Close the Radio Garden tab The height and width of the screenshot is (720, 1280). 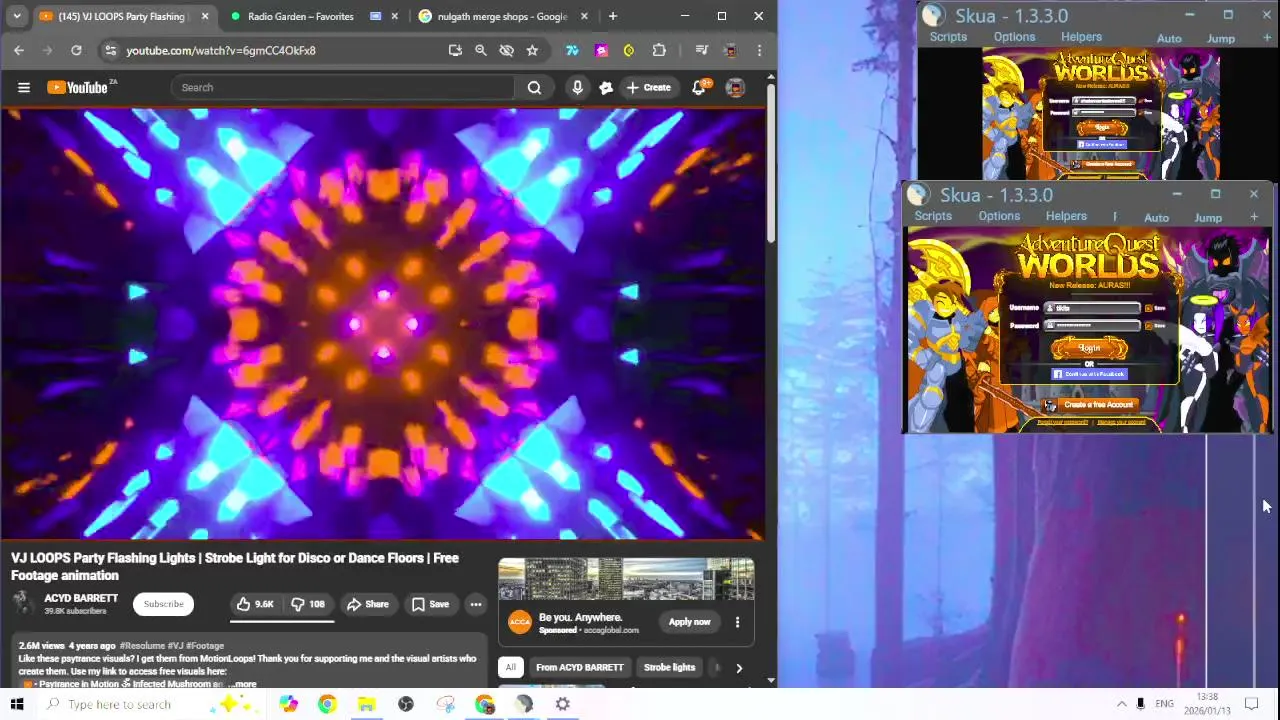pyautogui.click(x=395, y=16)
